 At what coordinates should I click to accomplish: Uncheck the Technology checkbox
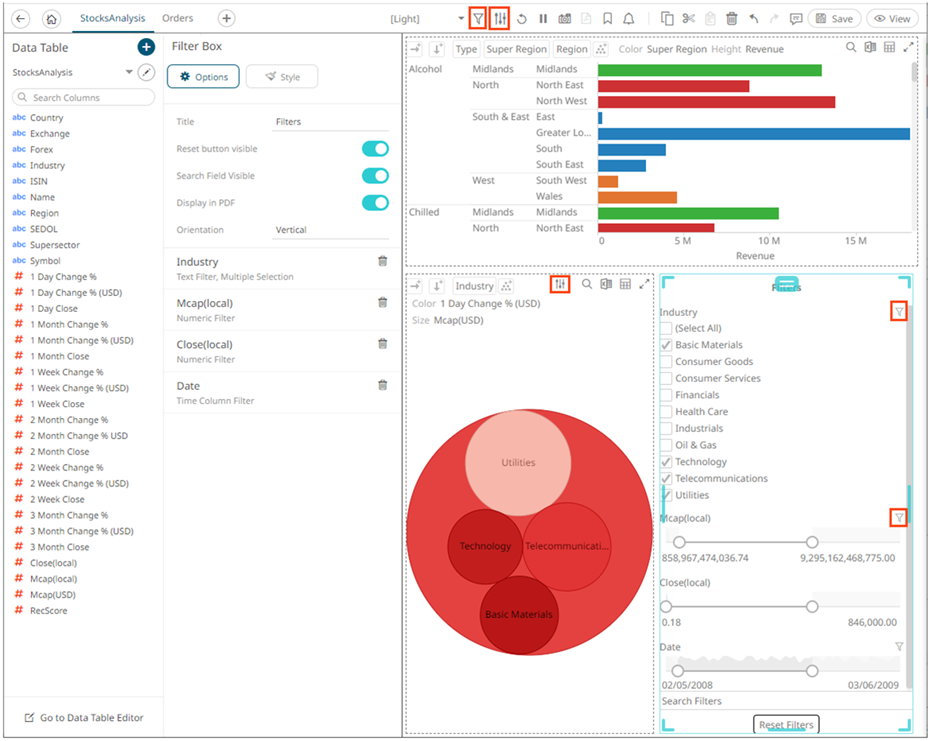tap(666, 462)
